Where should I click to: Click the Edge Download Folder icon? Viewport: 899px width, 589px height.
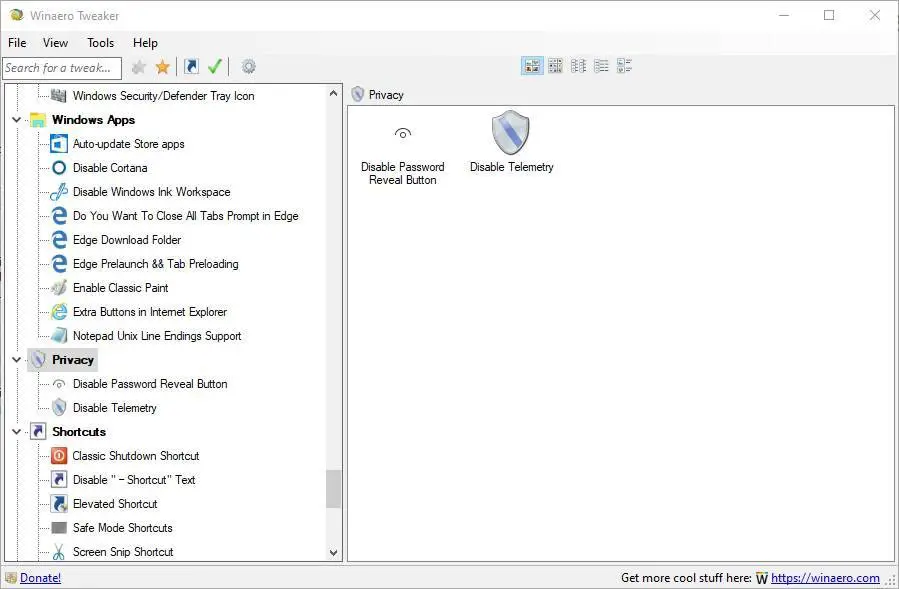58,240
